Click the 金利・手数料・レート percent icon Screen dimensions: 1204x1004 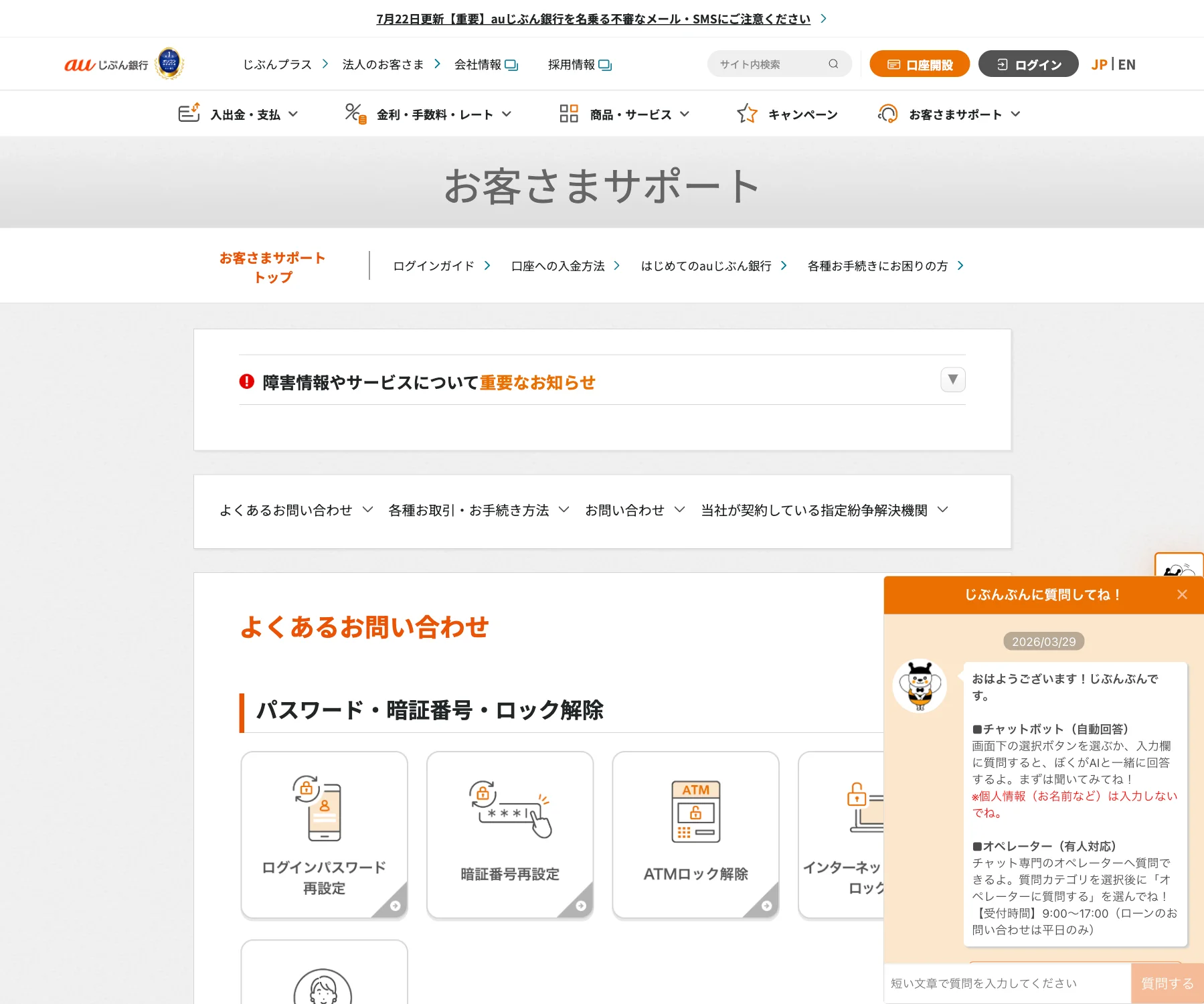coord(355,113)
